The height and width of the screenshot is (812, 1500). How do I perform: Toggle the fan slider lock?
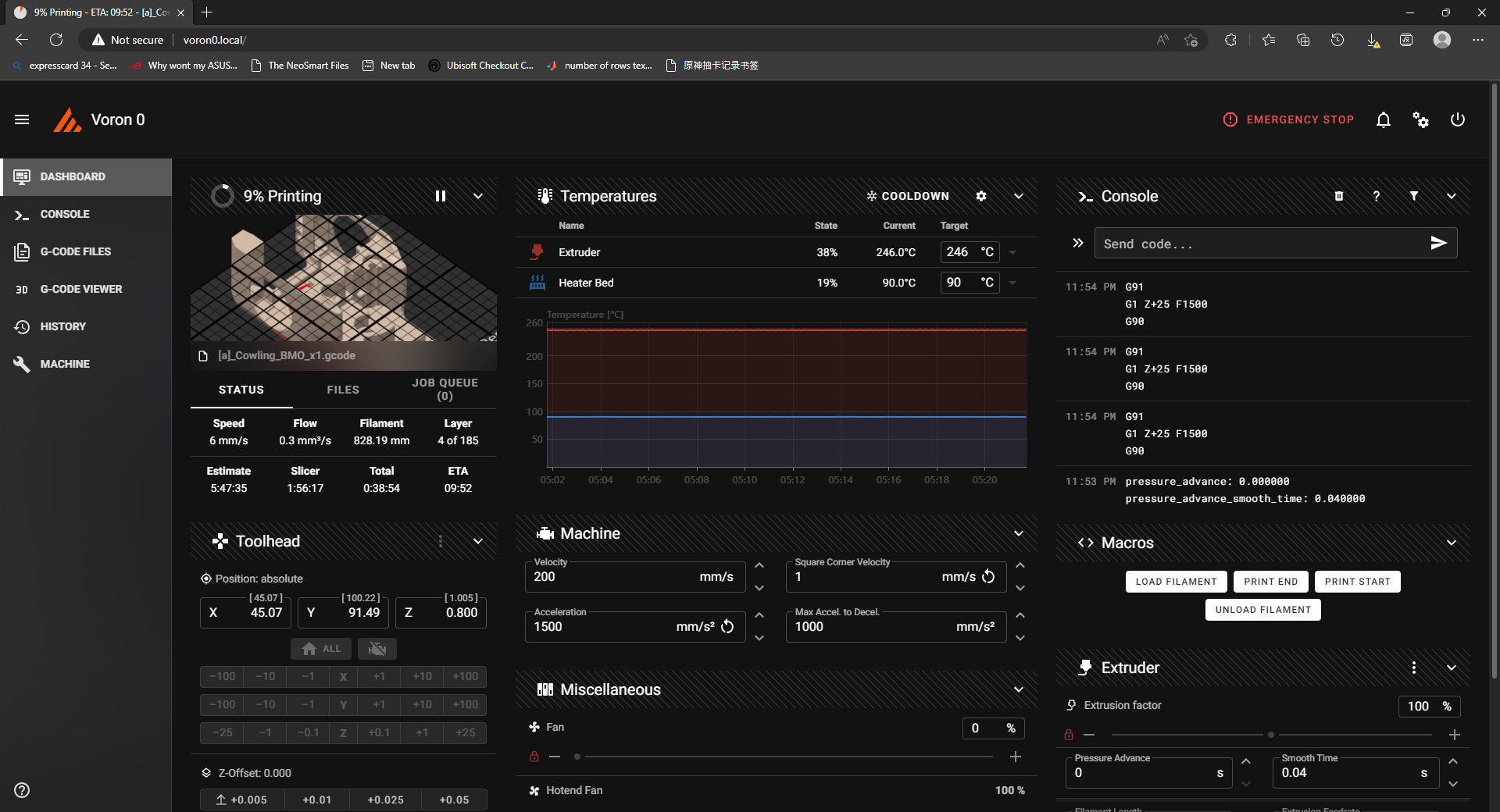tap(534, 757)
